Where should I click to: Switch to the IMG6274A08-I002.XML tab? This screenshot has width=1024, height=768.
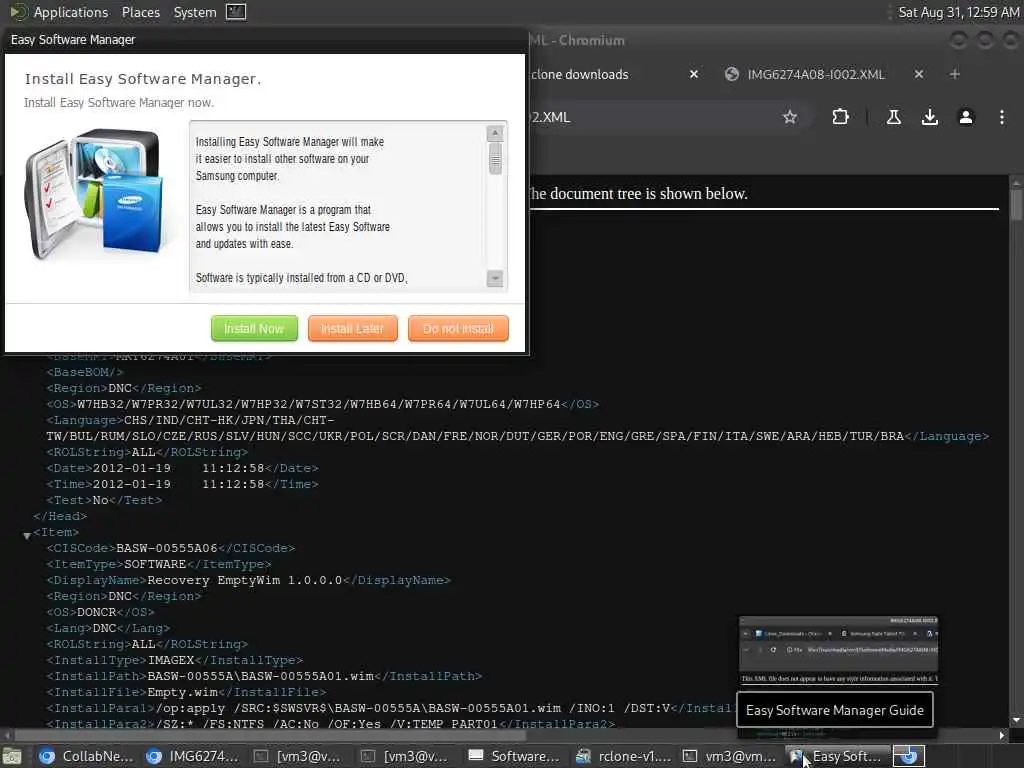[x=816, y=74]
